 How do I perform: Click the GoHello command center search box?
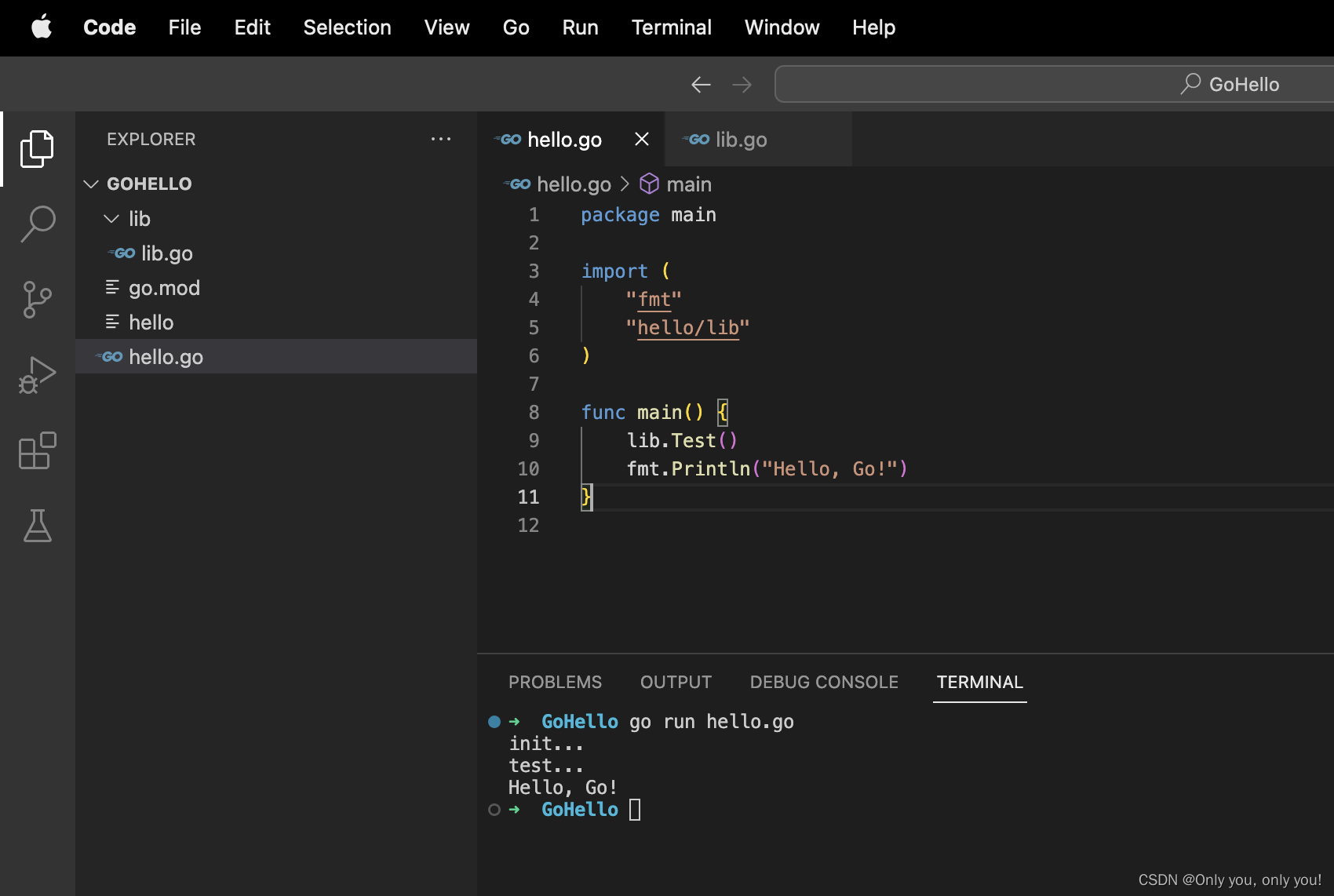pos(1054,84)
